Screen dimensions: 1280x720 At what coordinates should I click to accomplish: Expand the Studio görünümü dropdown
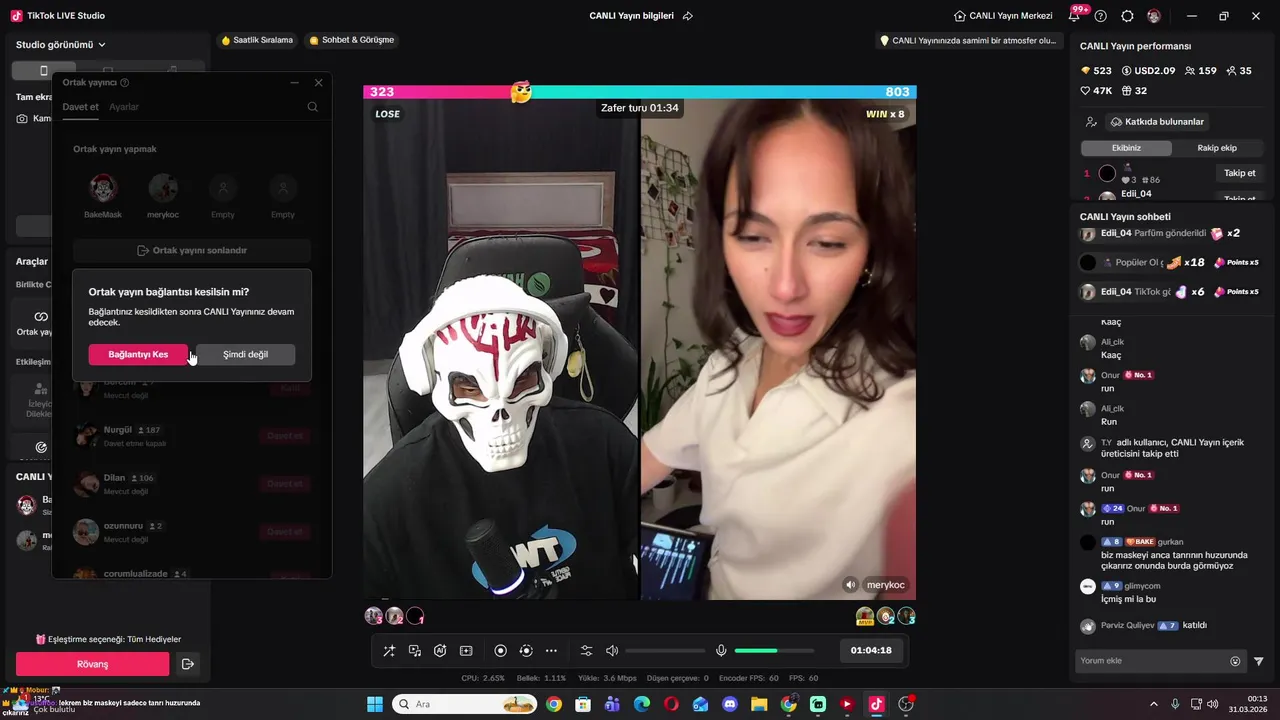(x=61, y=45)
